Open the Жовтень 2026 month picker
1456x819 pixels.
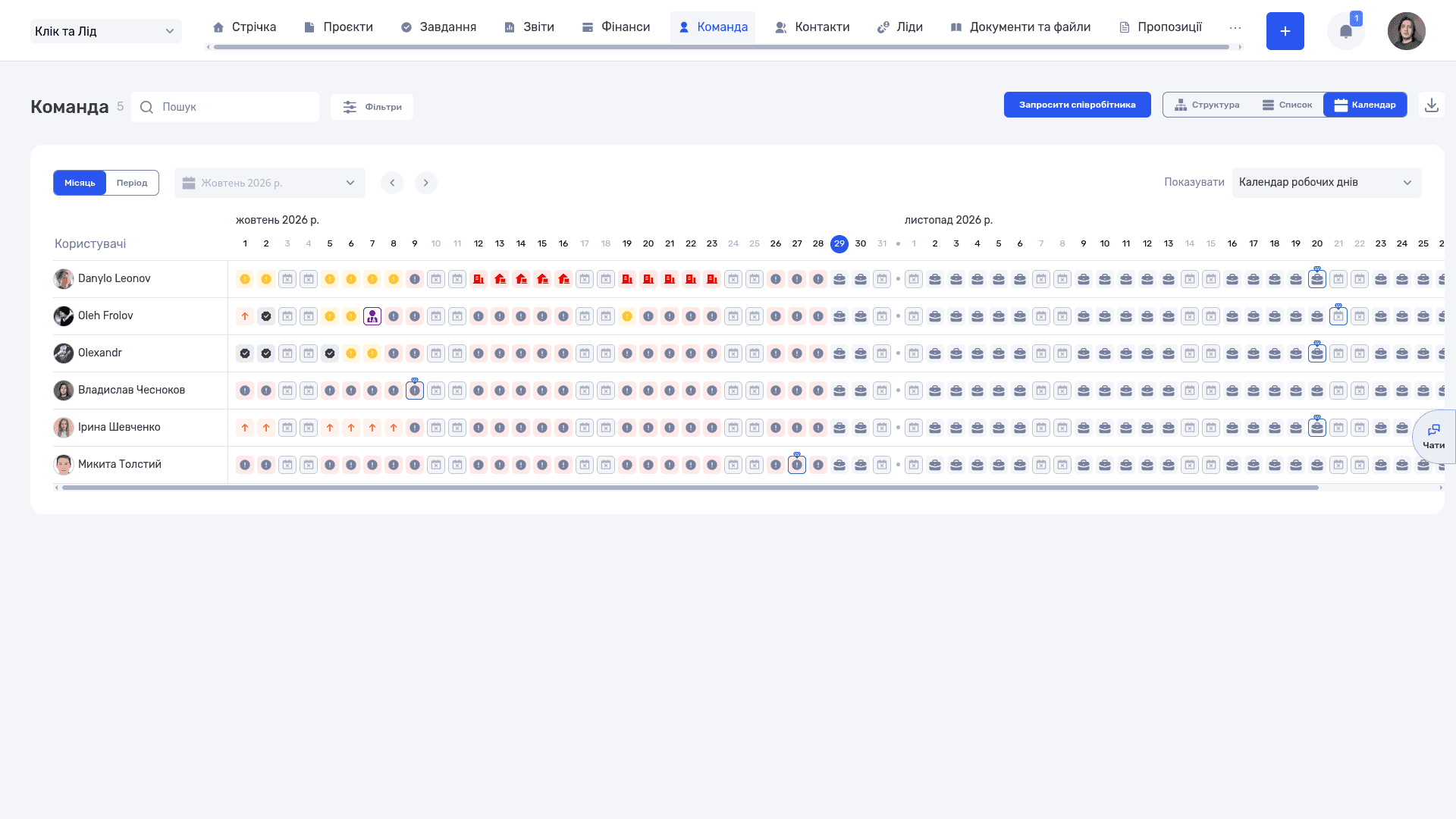click(270, 183)
